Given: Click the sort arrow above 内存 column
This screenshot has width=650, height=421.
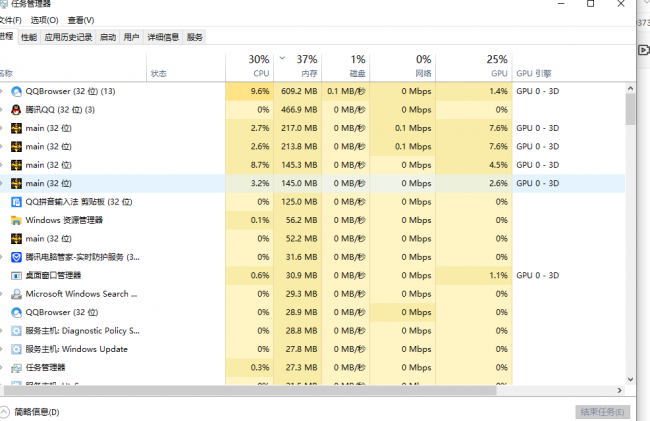Looking at the screenshot, I should click(x=282, y=58).
